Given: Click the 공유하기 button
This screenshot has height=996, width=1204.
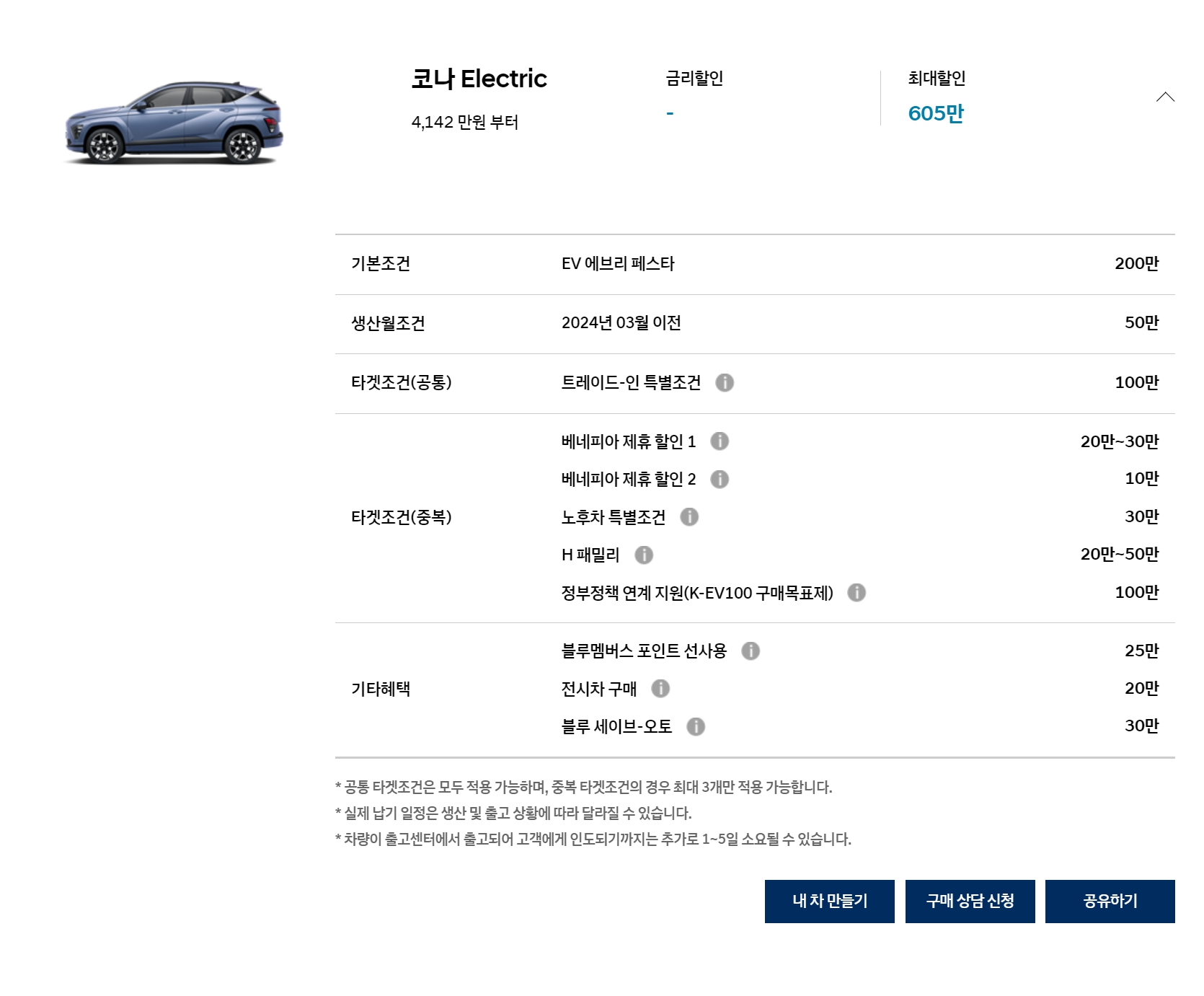Looking at the screenshot, I should tap(1110, 901).
